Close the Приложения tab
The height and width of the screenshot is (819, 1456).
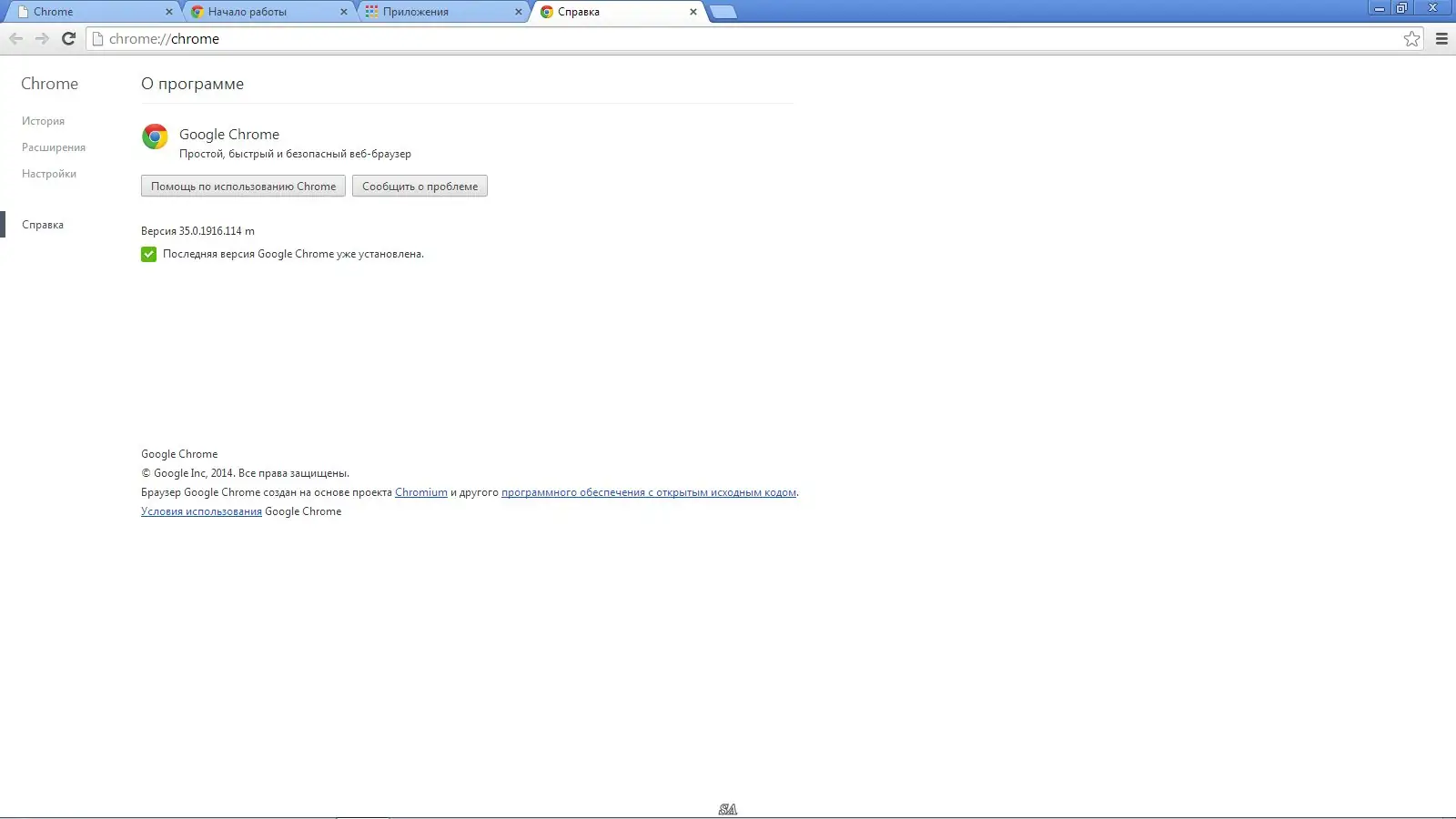[x=519, y=12]
